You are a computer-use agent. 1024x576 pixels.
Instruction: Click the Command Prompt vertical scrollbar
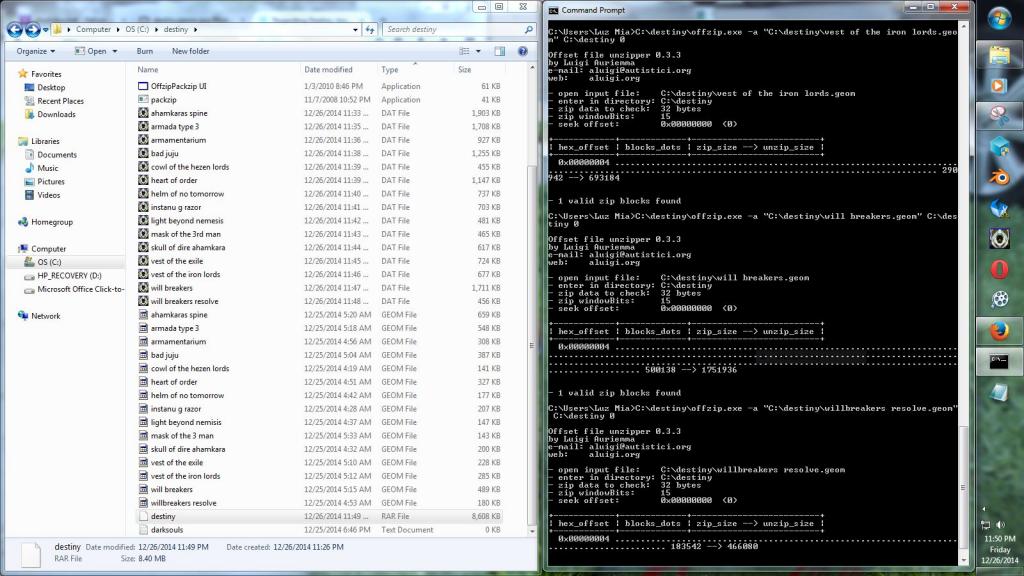963,485
